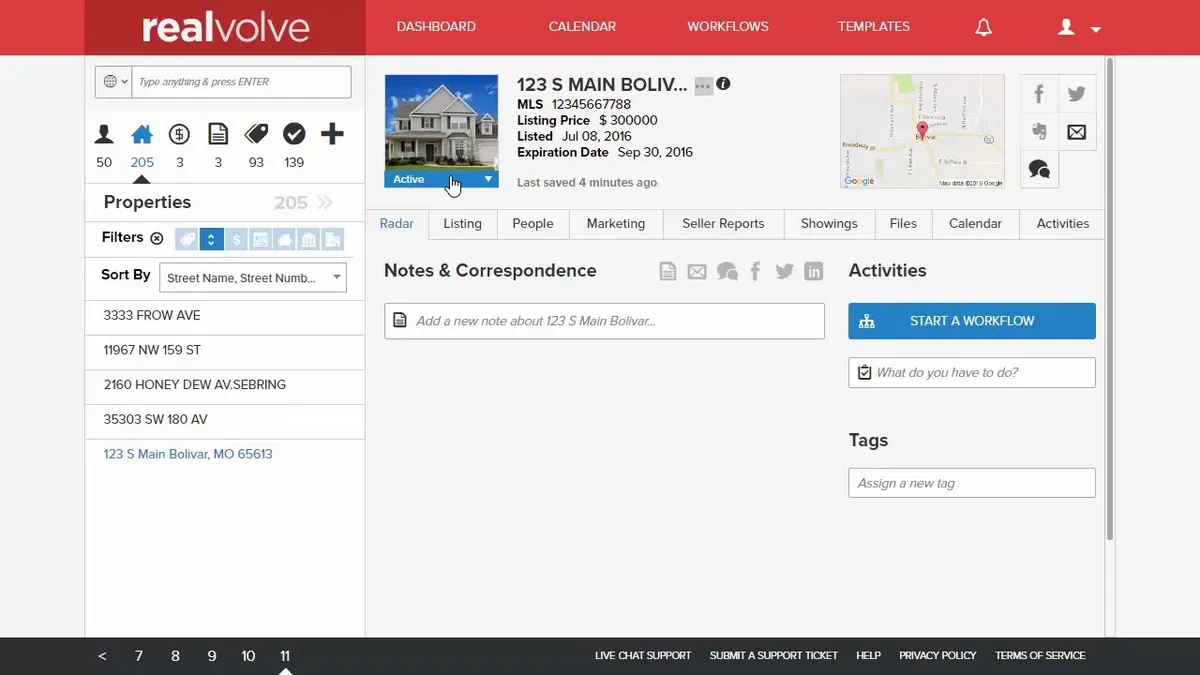
Task: Click the house photo thumbnail
Action: point(441,123)
